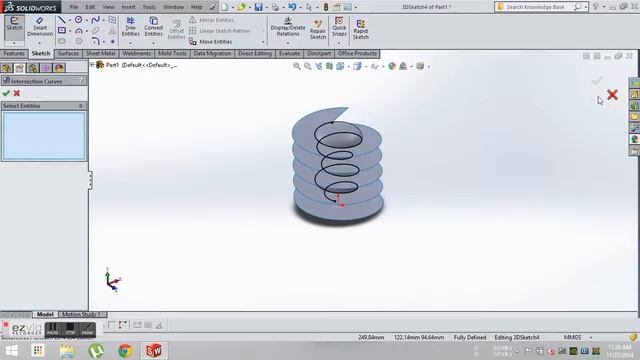Click the Zoom to Area icon
Viewport: 640px width, 360px height.
click(307, 66)
